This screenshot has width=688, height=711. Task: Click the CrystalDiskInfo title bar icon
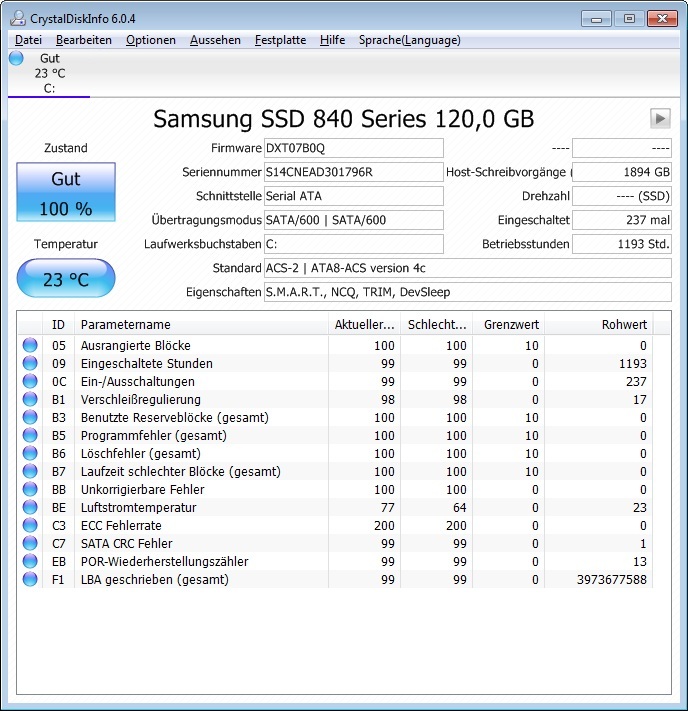click(18, 18)
